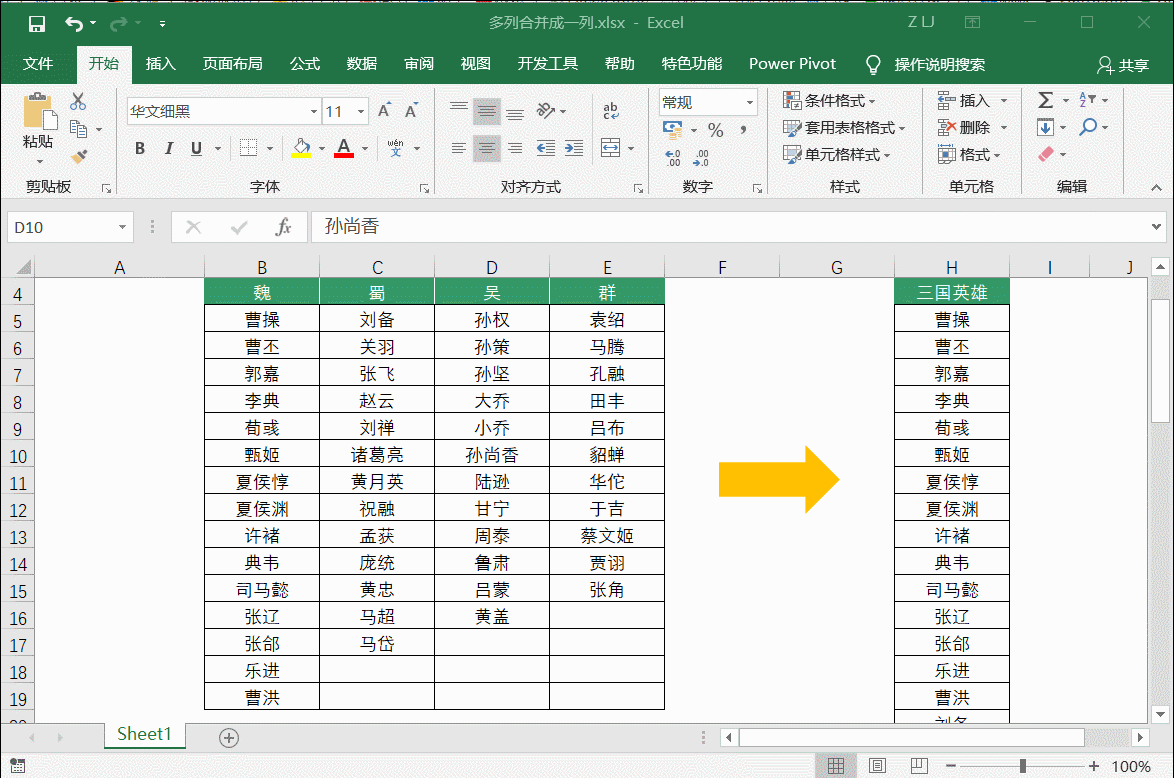Click the orientation text-angle icon
Image resolution: width=1174 pixels, height=778 pixels.
pyautogui.click(x=545, y=111)
